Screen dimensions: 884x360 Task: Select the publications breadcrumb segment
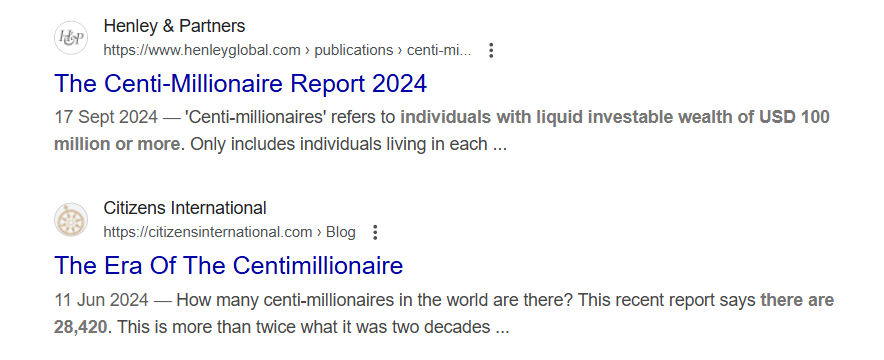pos(353,50)
